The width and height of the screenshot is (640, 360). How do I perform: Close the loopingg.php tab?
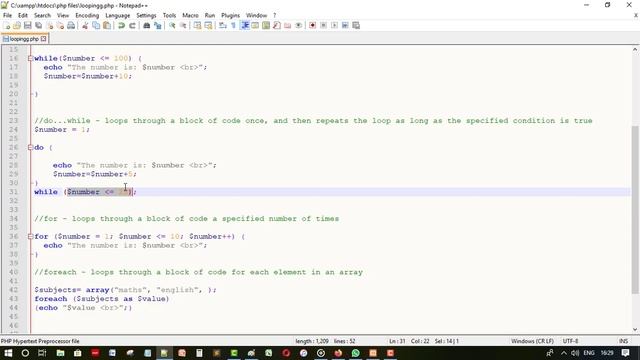(x=44, y=39)
